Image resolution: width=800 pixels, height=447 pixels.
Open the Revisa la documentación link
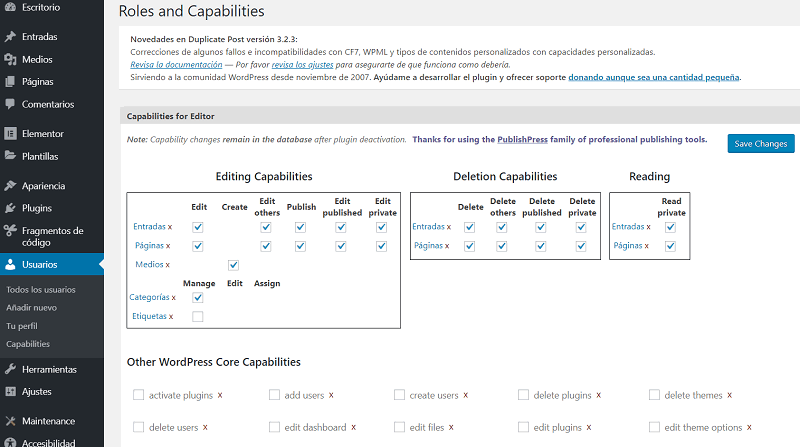177,64
